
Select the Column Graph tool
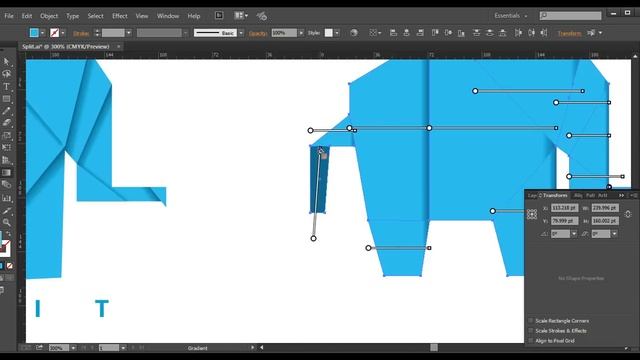7,198
